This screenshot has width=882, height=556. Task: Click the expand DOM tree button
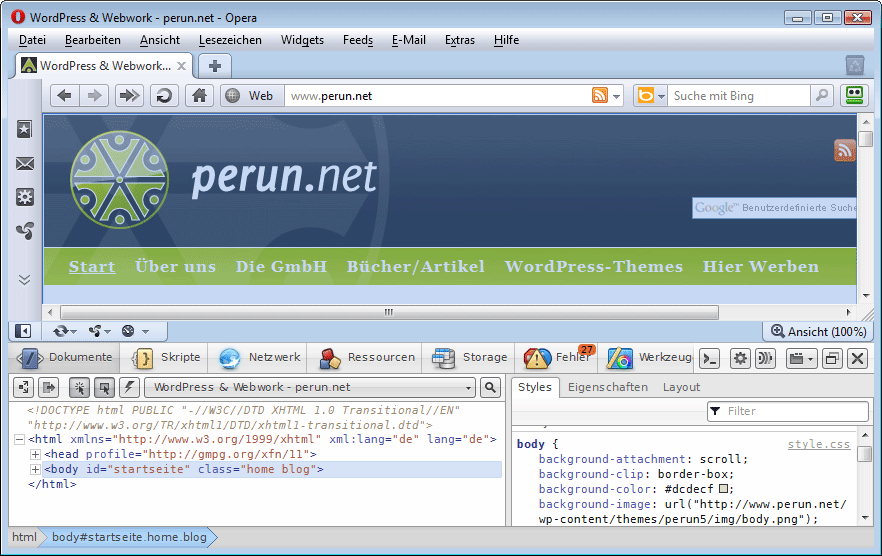coord(24,387)
